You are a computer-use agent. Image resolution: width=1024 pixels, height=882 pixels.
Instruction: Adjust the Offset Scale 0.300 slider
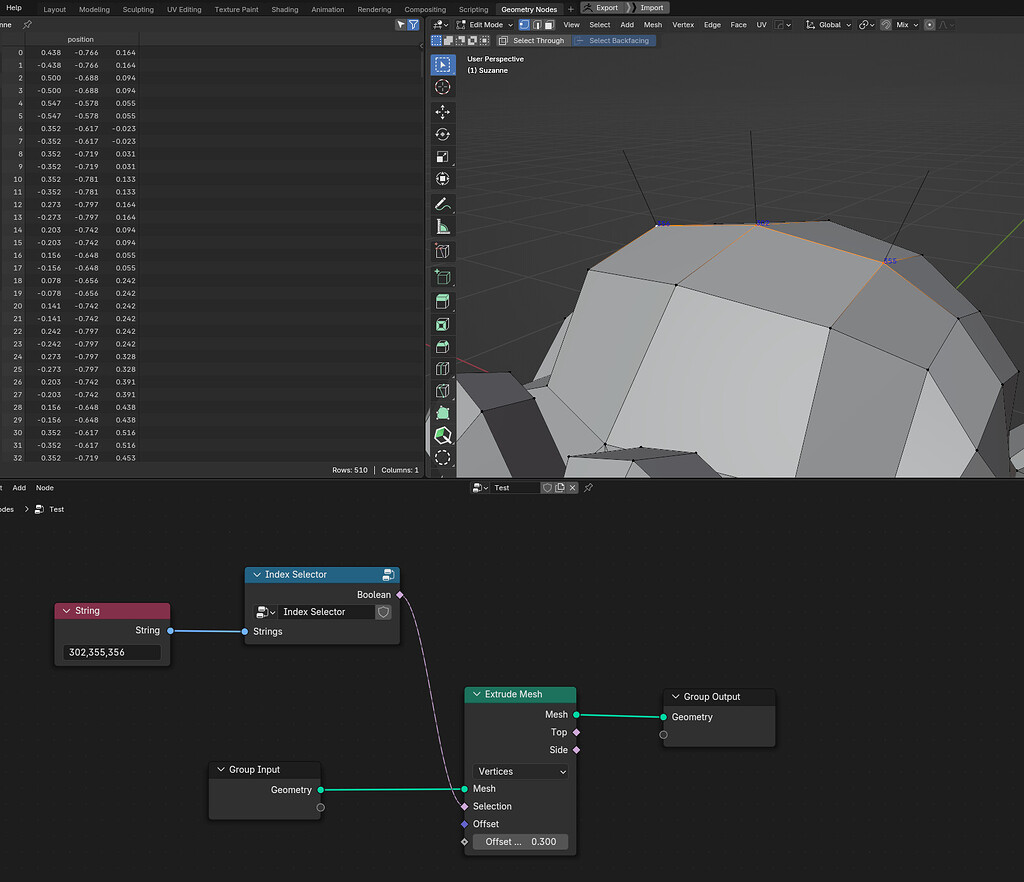click(x=520, y=842)
